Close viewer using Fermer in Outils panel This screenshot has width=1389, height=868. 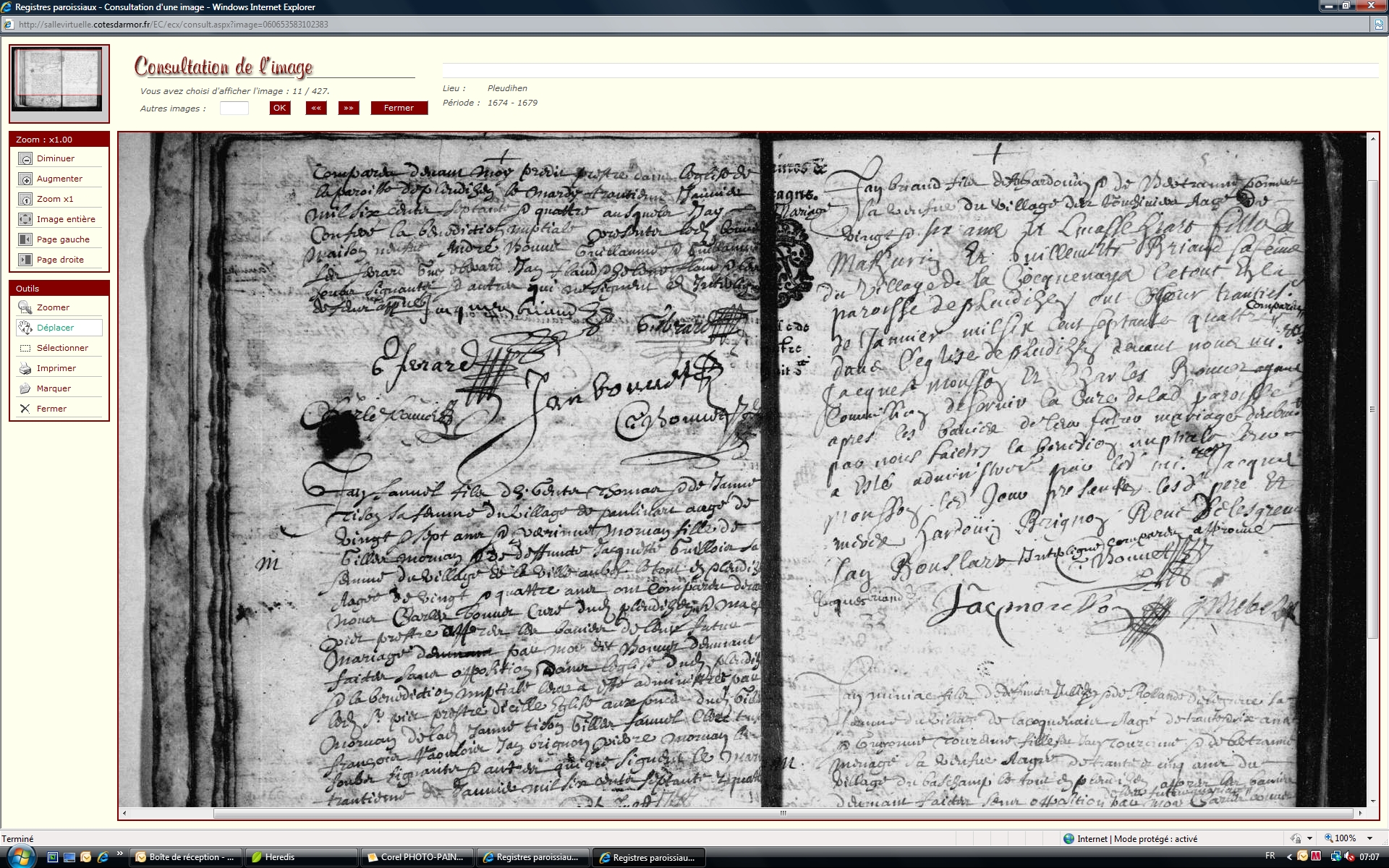coord(25,409)
